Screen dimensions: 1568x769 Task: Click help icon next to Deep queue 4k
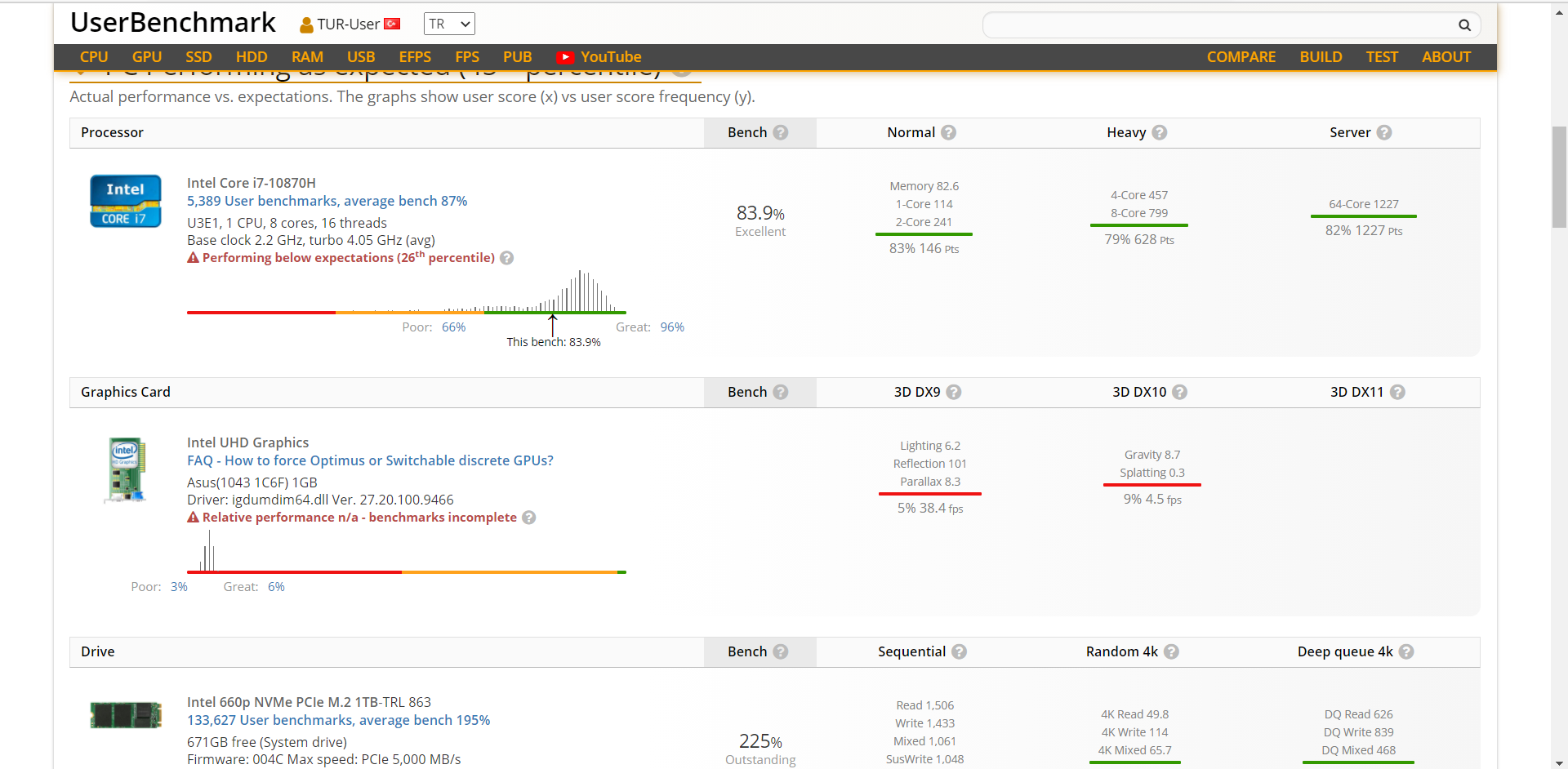pos(1406,651)
